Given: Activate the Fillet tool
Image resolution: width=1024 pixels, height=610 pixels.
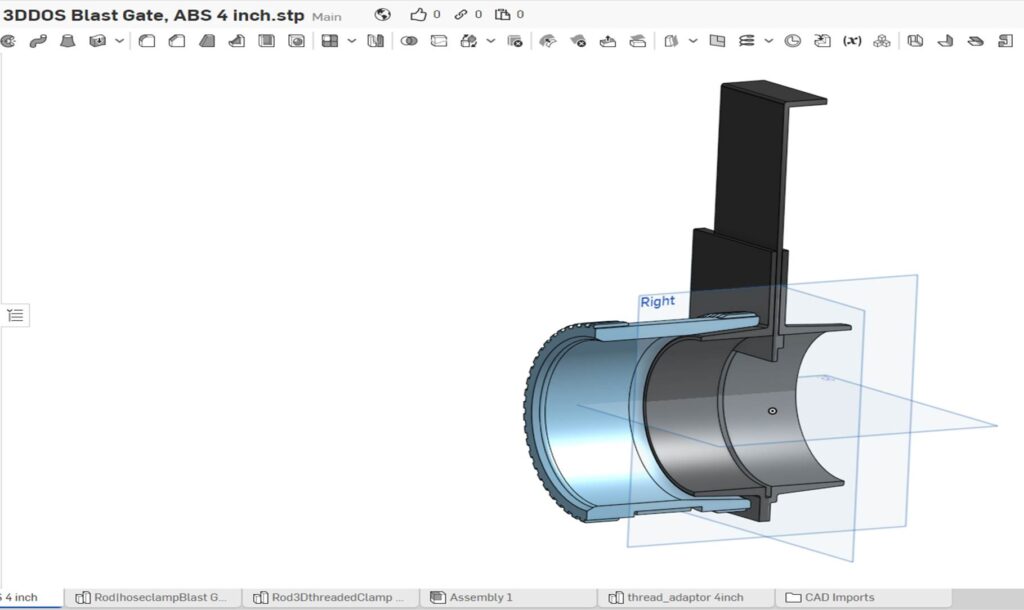Looking at the screenshot, I should tap(146, 41).
